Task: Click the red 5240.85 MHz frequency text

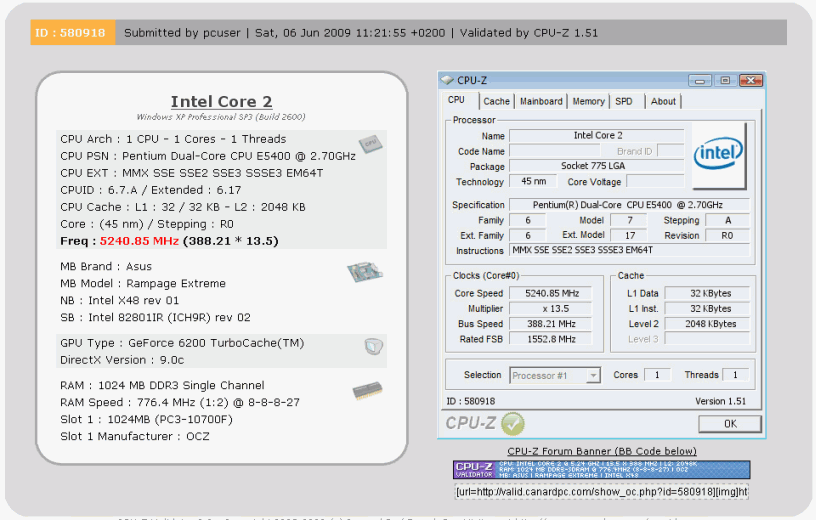Action: [x=139, y=241]
